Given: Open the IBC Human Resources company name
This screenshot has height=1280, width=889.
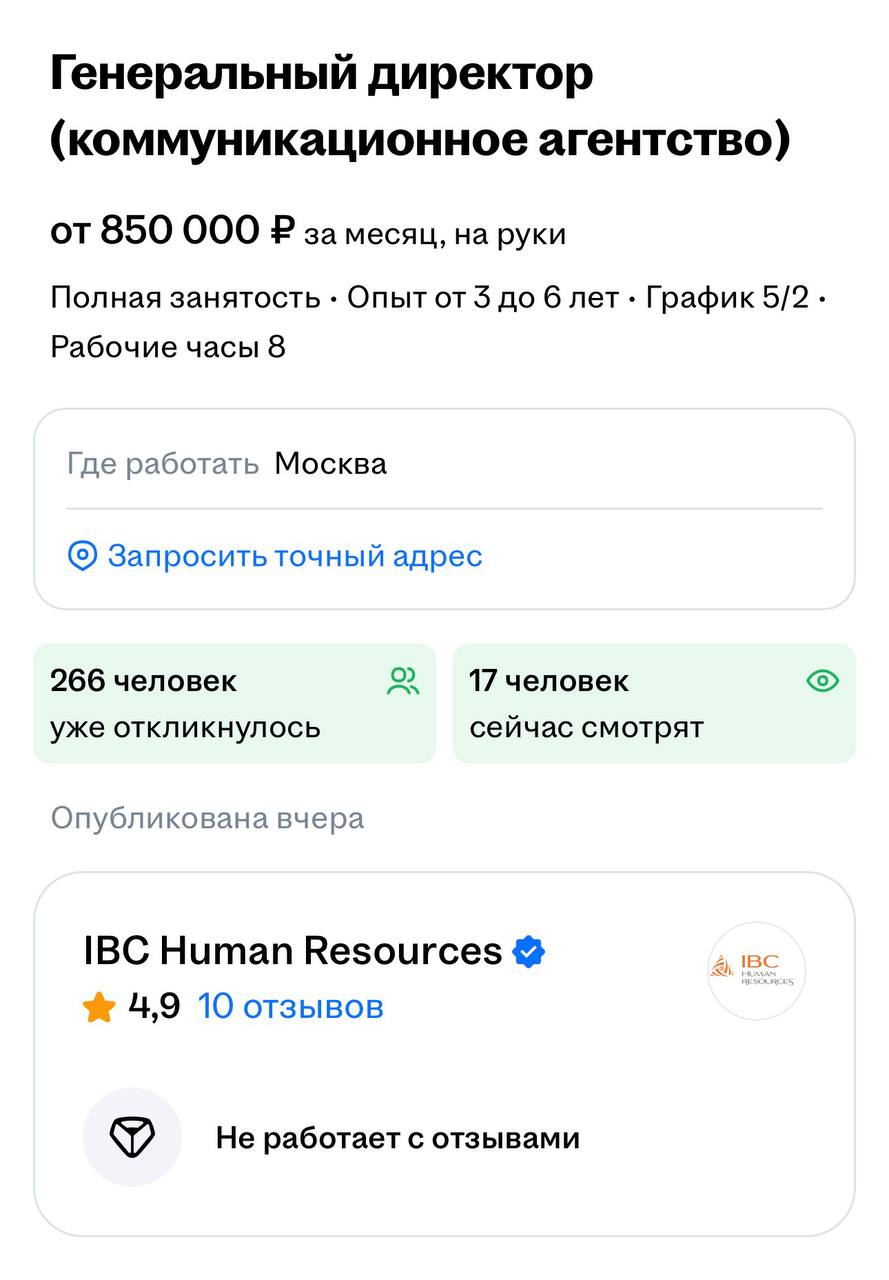Looking at the screenshot, I should (292, 951).
